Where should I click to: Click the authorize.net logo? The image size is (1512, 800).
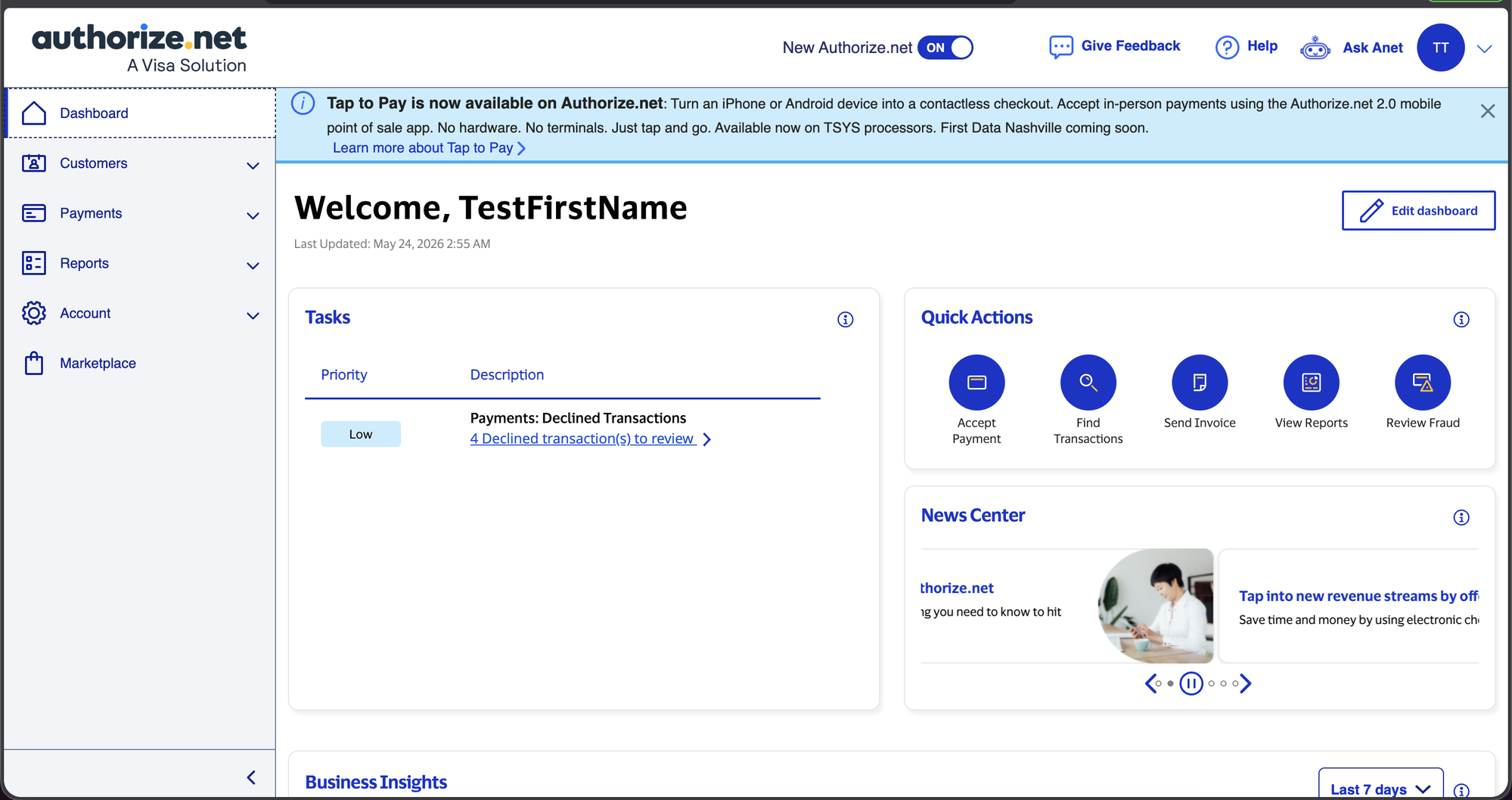(x=140, y=48)
